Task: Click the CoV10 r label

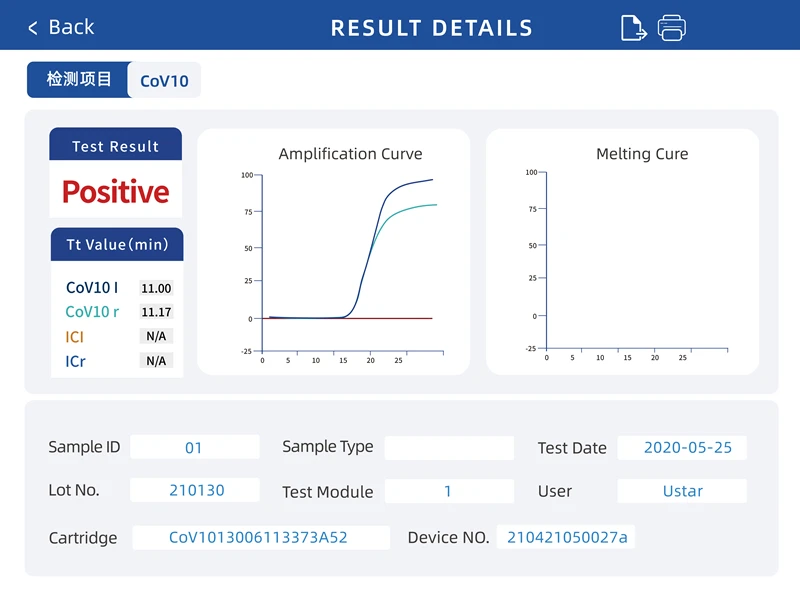Action: 92,312
